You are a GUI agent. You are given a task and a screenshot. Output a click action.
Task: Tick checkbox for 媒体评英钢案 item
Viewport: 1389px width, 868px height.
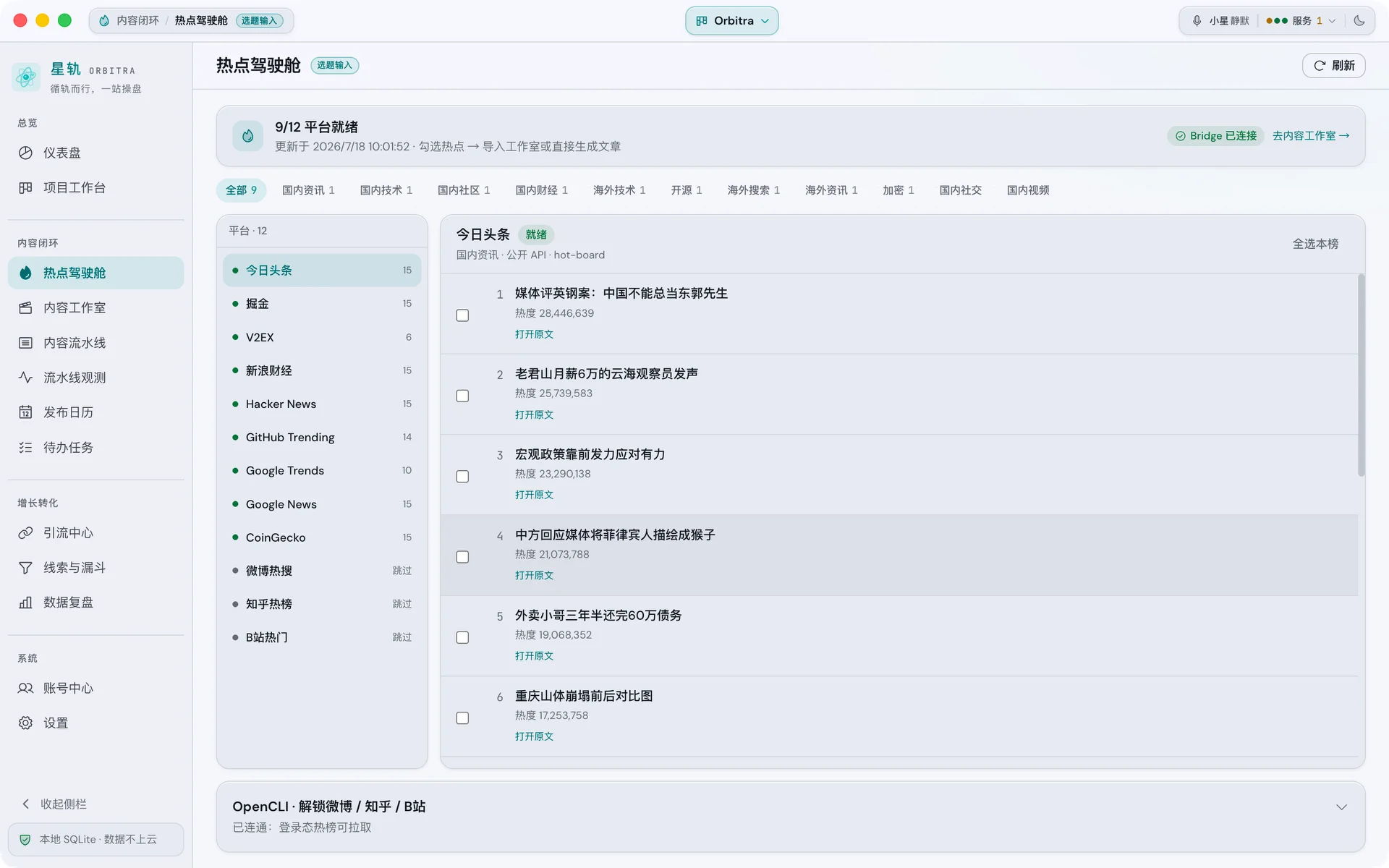(x=462, y=315)
